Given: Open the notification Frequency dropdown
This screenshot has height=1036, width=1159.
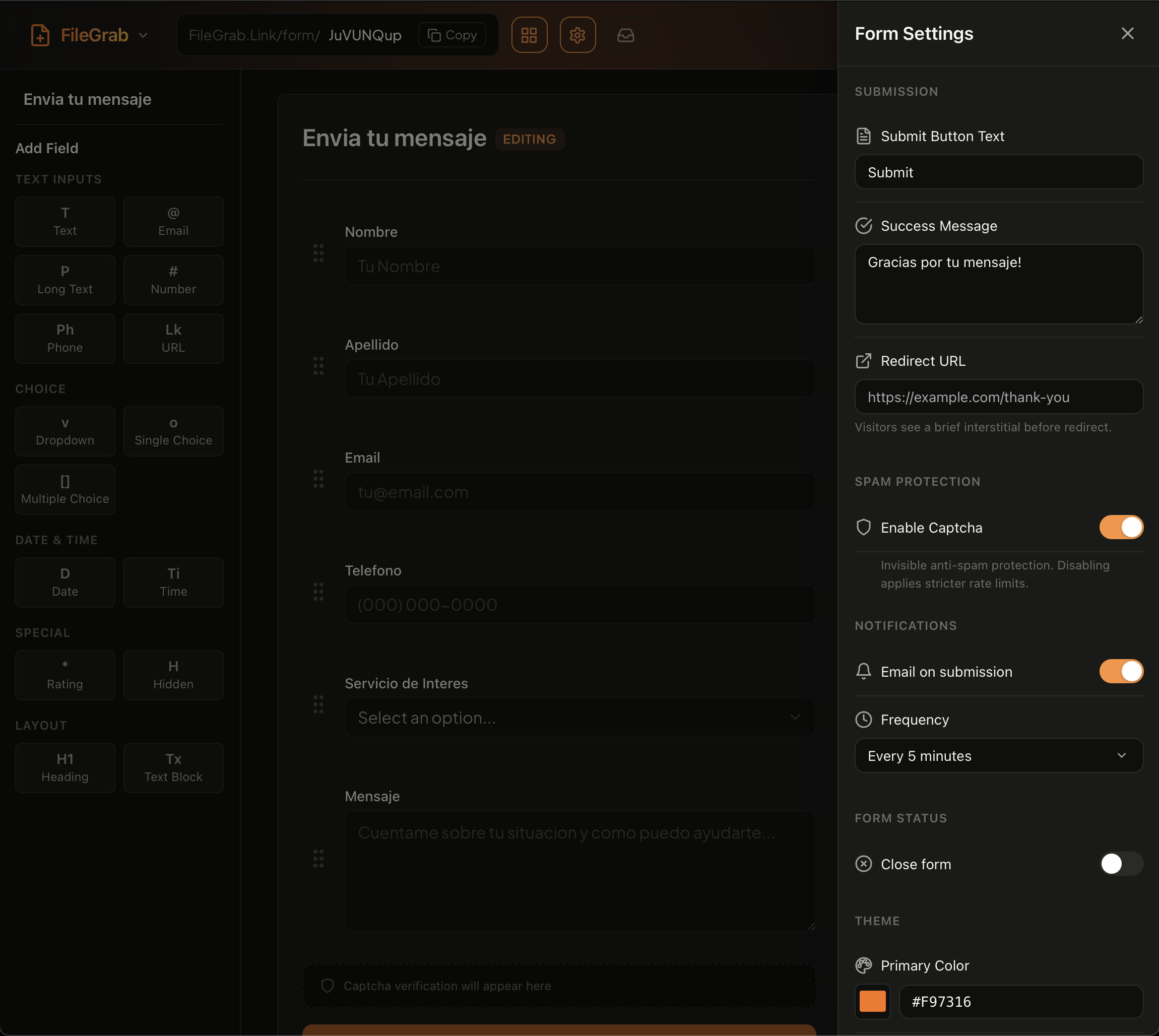Looking at the screenshot, I should 998,755.
